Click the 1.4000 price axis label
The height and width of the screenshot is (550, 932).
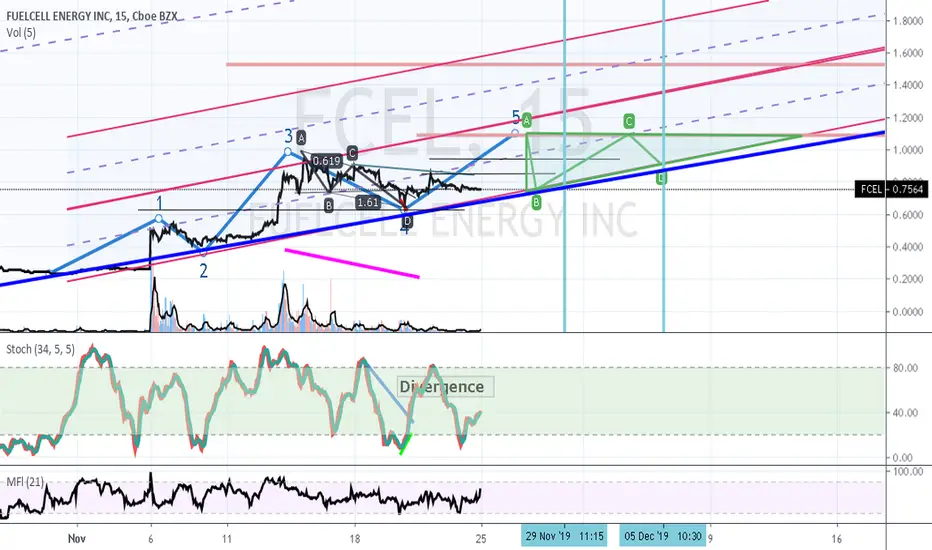coord(908,85)
